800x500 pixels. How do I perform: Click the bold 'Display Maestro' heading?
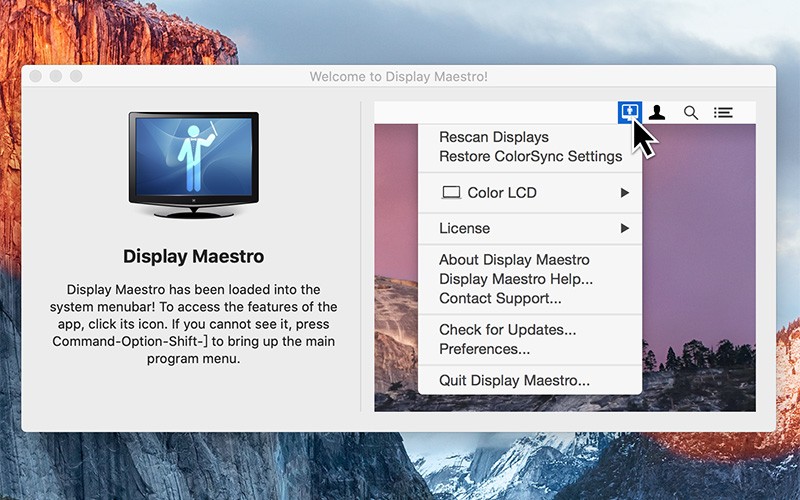(x=193, y=256)
